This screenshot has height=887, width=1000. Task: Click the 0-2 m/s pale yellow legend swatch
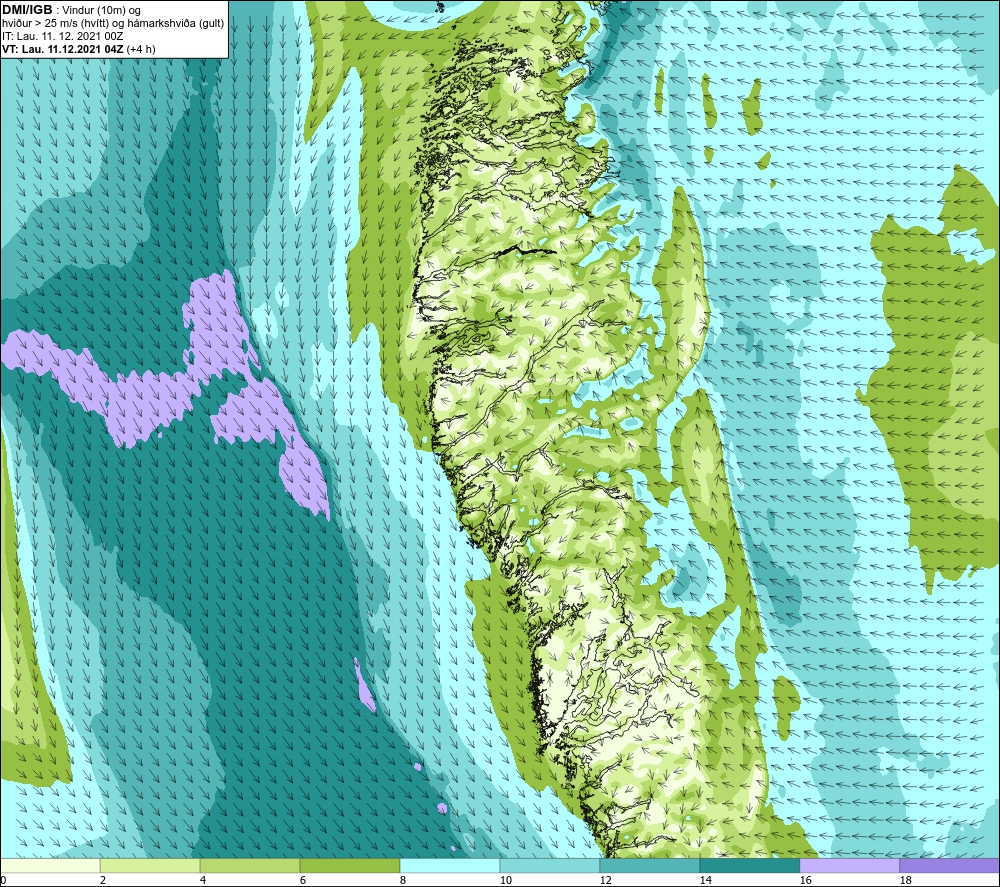pos(50,866)
